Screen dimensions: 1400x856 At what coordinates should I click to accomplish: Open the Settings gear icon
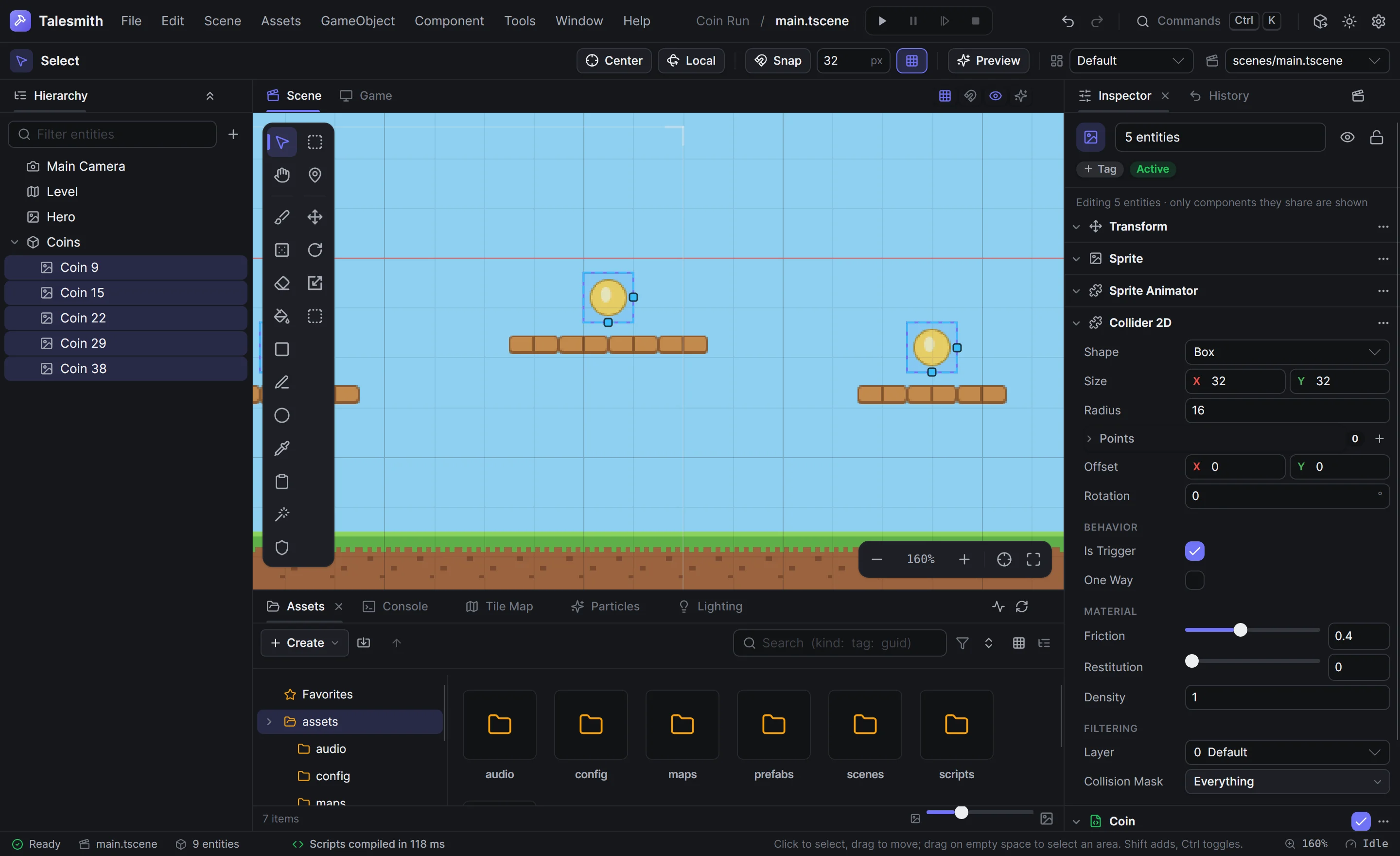coord(1379,21)
